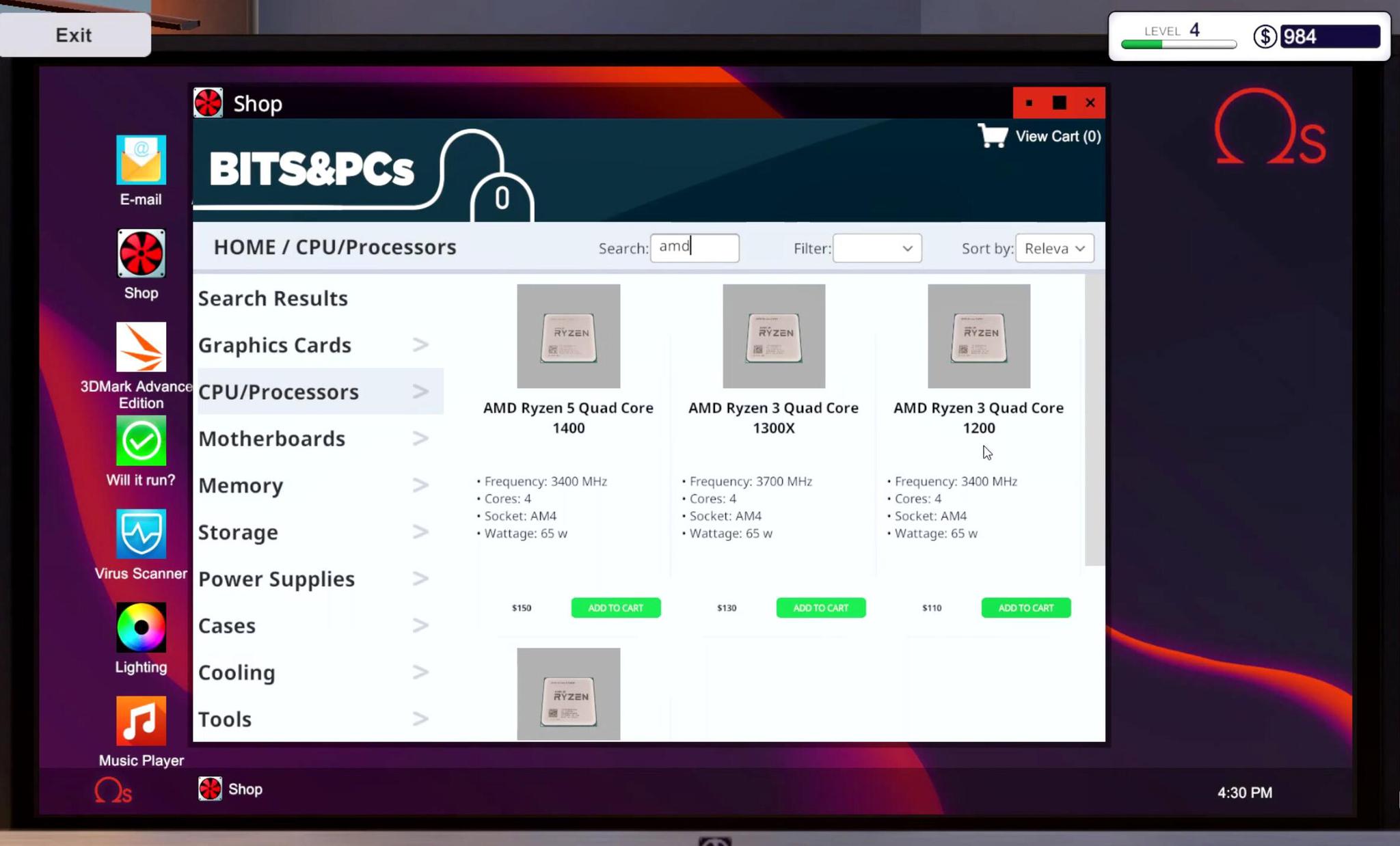Screen dimensions: 1400x846
Task: Add Ryzen 3 1300X to cart
Action: [820, 608]
